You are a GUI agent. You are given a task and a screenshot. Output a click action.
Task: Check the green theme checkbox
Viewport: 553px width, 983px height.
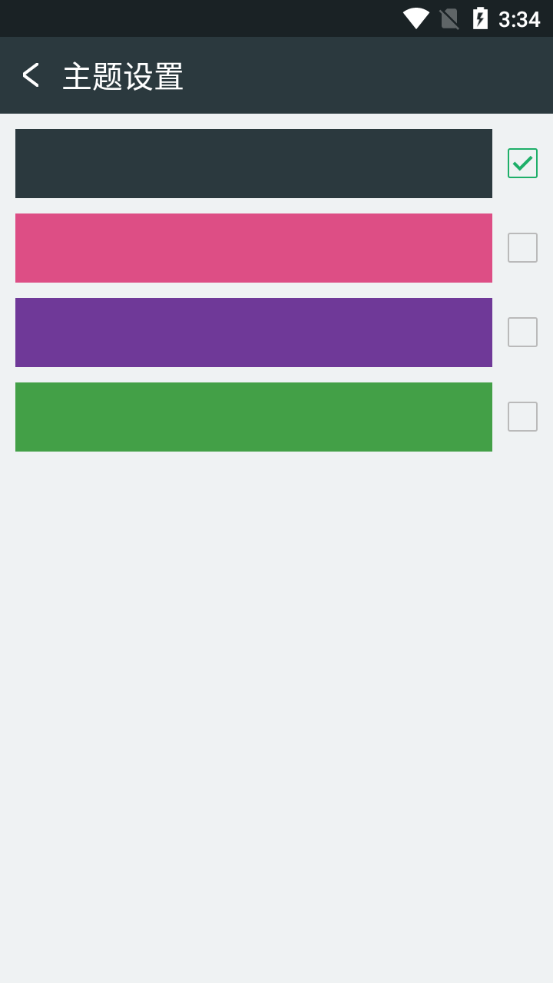(522, 416)
